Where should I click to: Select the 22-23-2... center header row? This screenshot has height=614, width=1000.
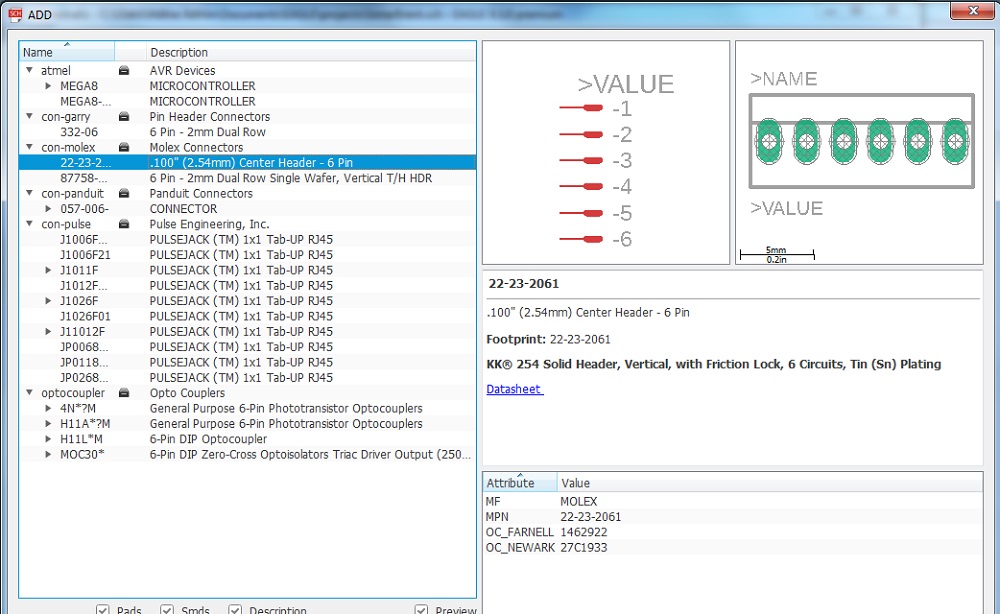(x=247, y=163)
